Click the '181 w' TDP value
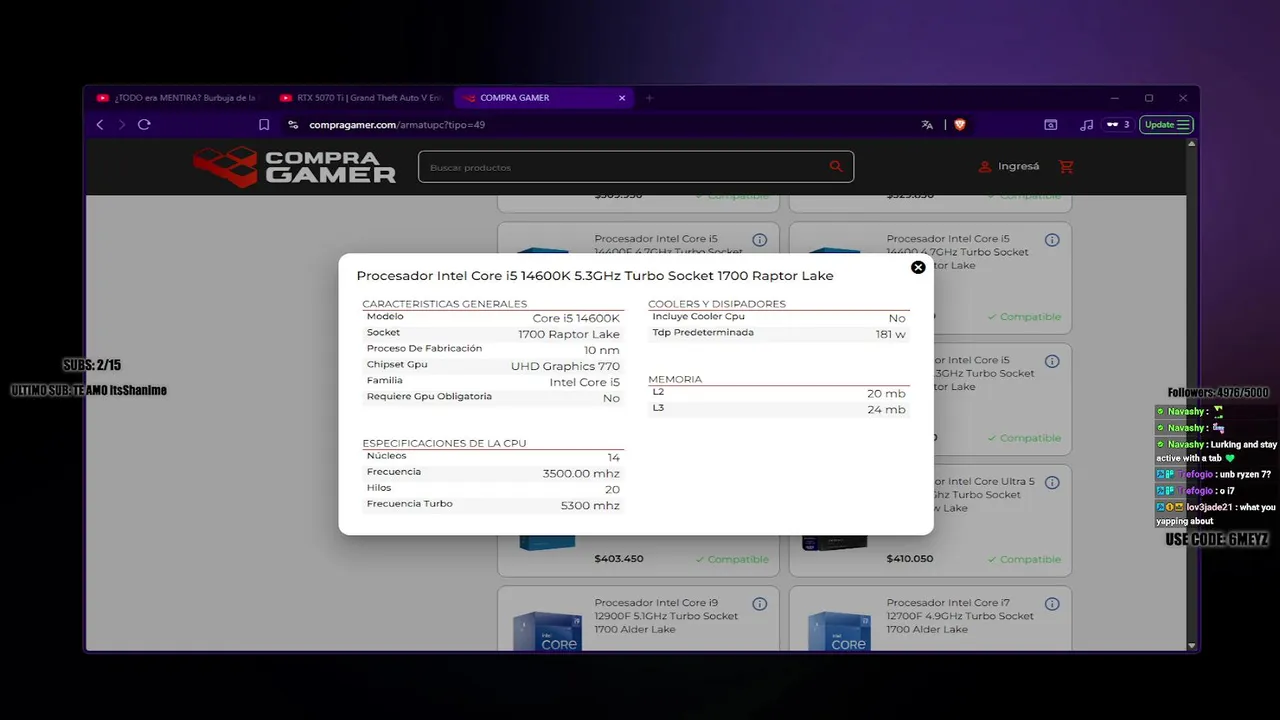 (x=890, y=334)
